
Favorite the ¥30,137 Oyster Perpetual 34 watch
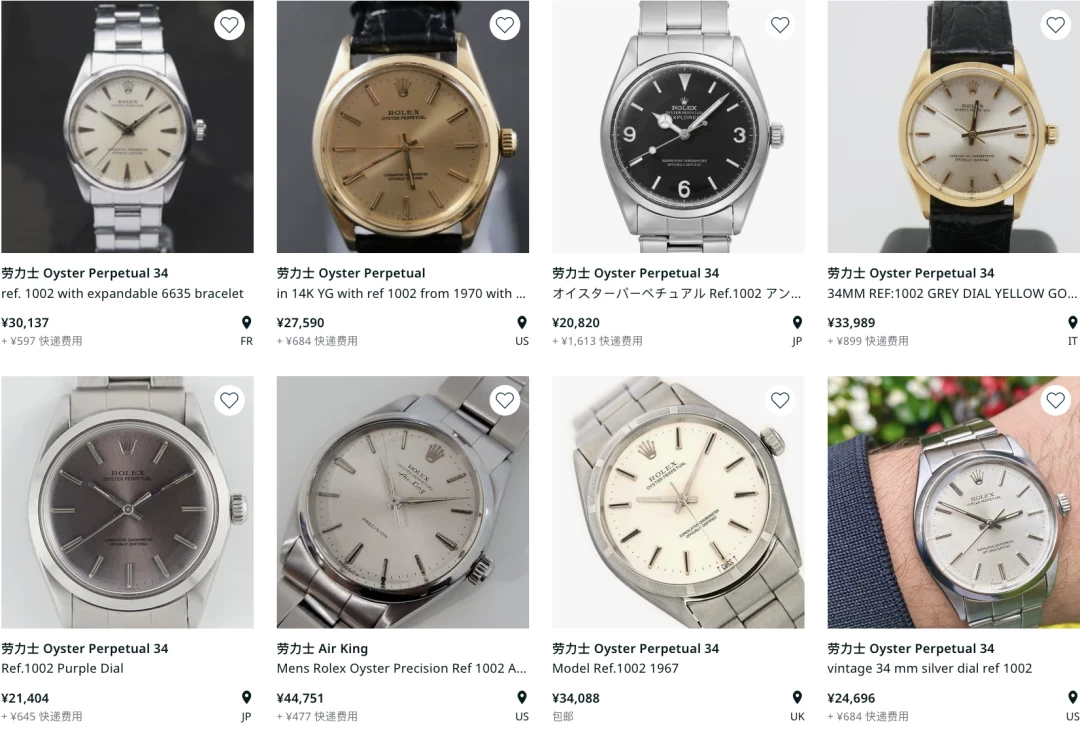click(x=229, y=25)
